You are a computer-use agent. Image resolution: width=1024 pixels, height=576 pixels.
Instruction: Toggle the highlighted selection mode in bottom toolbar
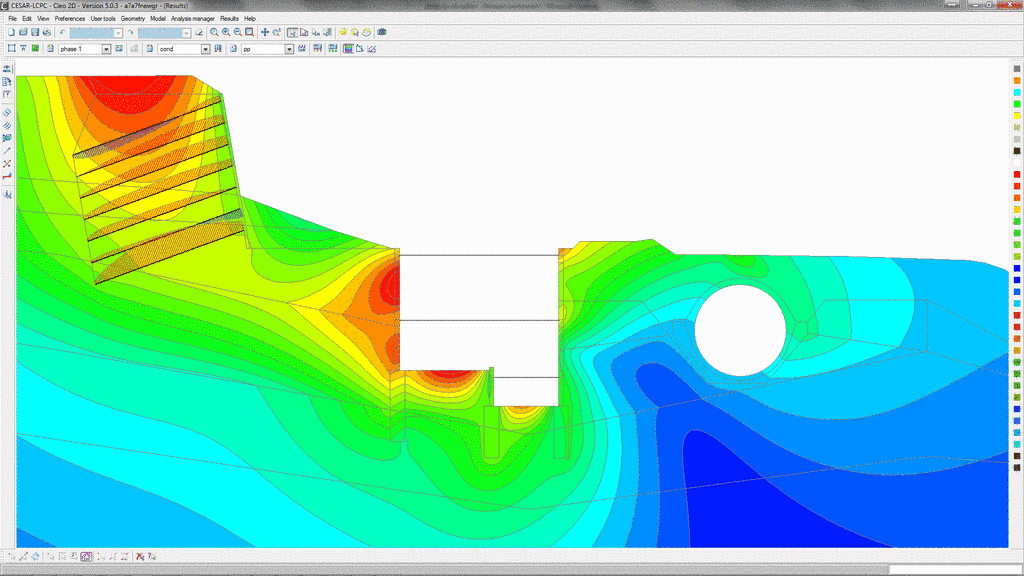coord(87,556)
